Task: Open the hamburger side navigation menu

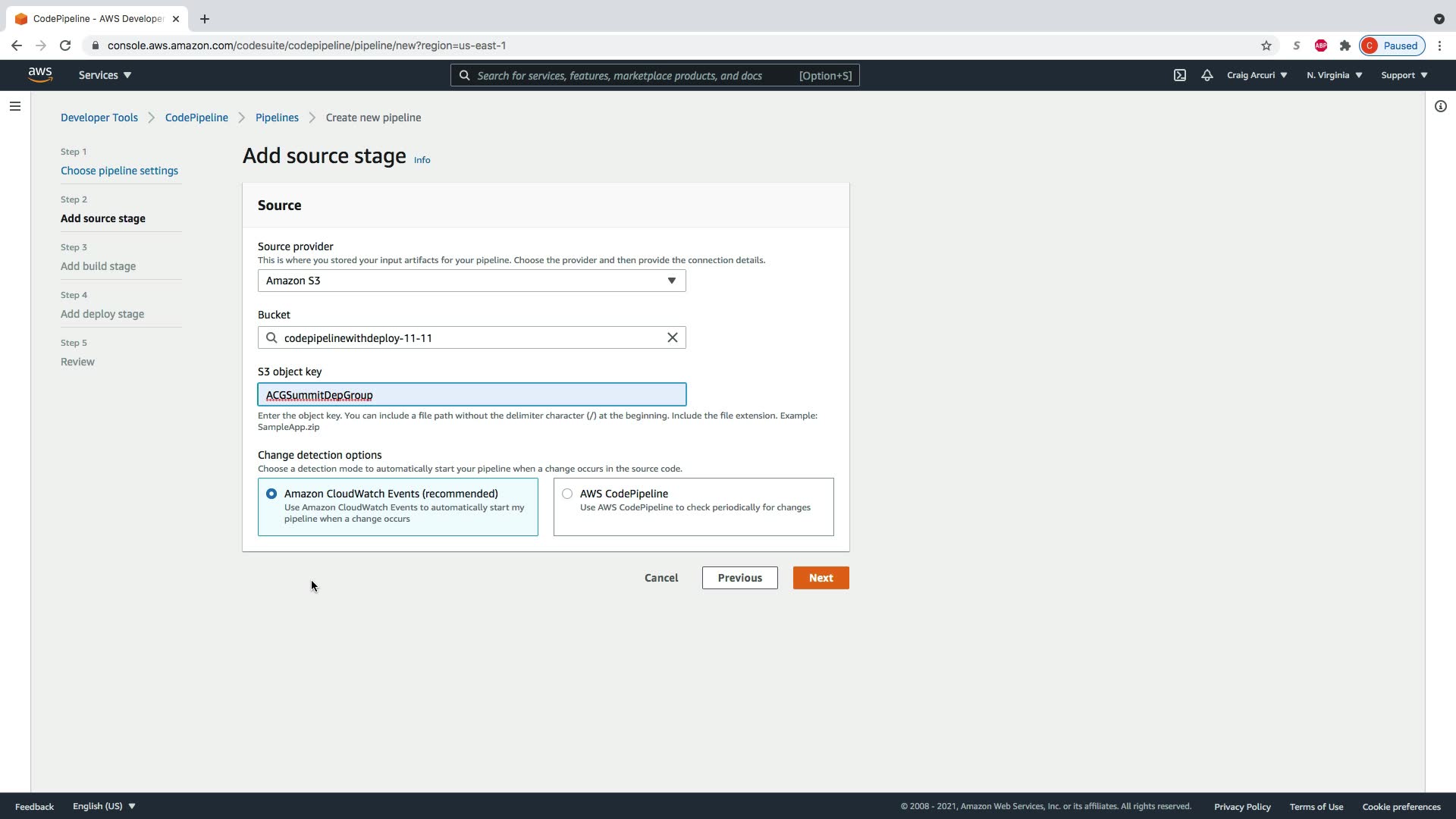Action: point(14,106)
